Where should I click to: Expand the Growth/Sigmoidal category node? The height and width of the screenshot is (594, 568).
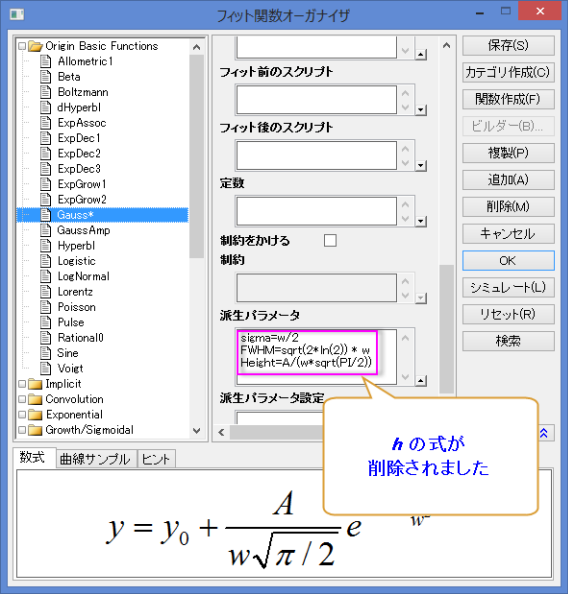22,430
